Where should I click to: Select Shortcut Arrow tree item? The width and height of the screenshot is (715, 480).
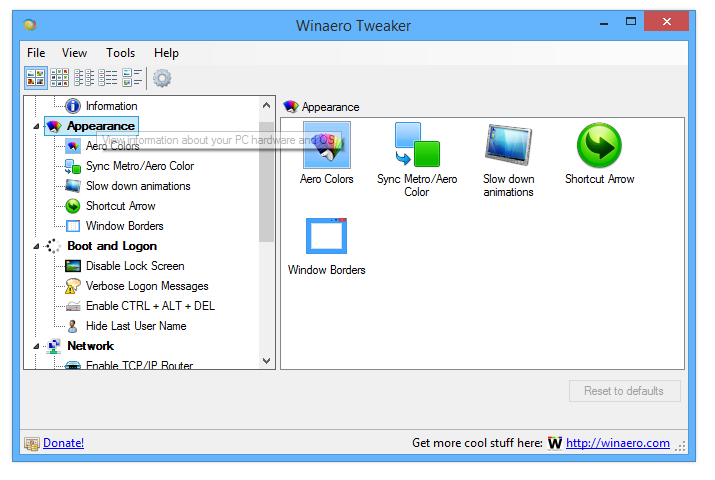pos(121,206)
